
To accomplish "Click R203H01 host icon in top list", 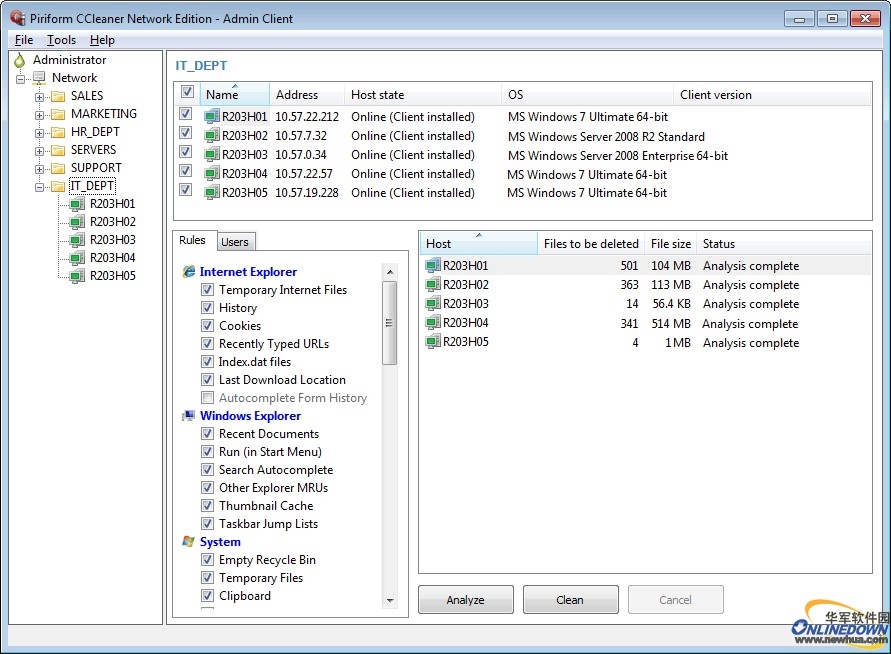I will point(211,117).
